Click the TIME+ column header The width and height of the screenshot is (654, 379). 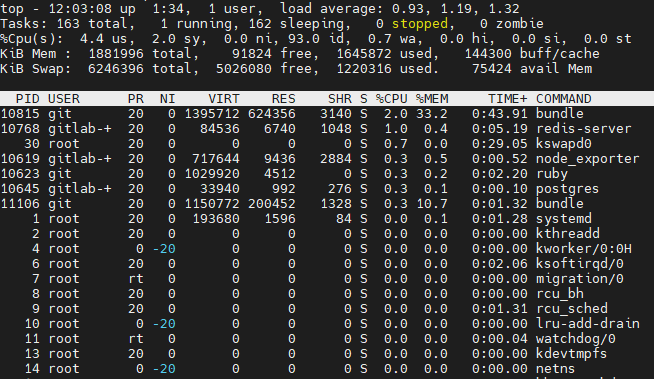click(508, 99)
